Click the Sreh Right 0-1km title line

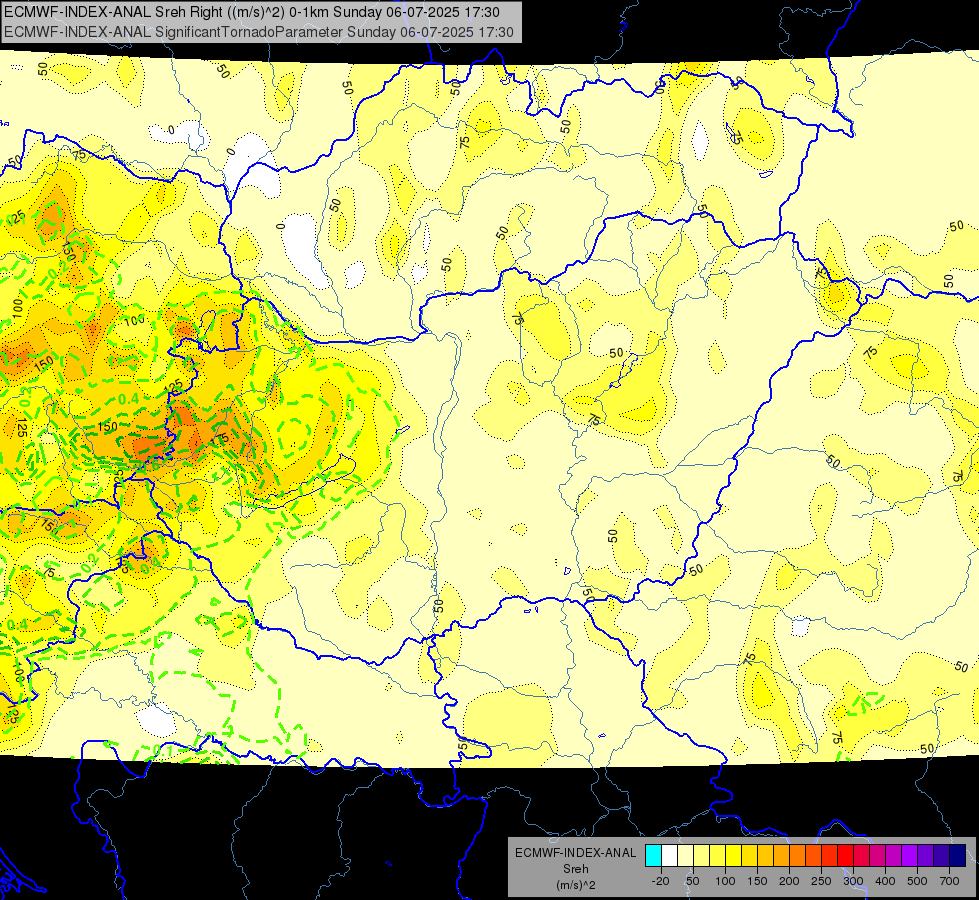click(x=252, y=12)
